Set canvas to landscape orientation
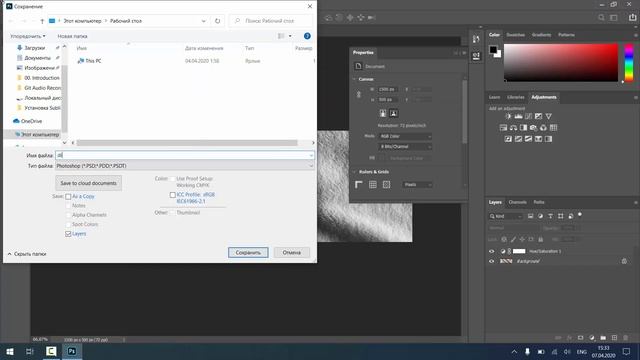Screen dimensions: 640x360 393,113
